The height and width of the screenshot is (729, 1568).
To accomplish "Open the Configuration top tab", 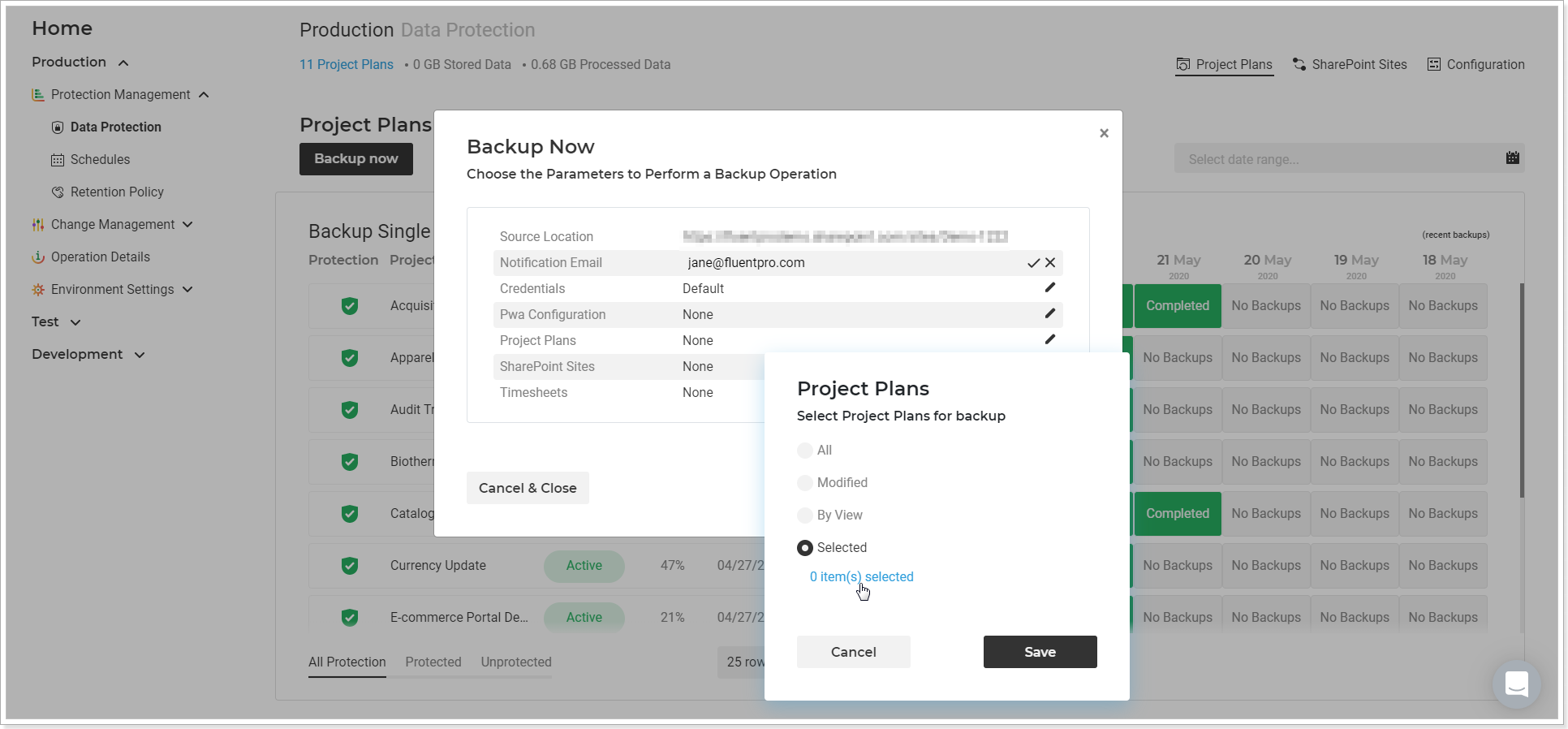I will (x=1476, y=64).
